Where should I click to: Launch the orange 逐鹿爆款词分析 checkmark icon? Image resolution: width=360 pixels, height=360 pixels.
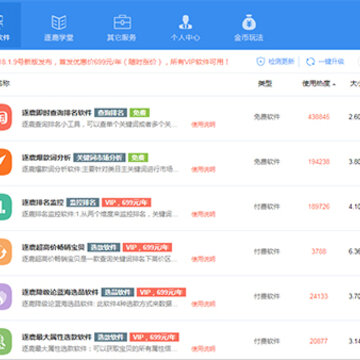[5, 162]
